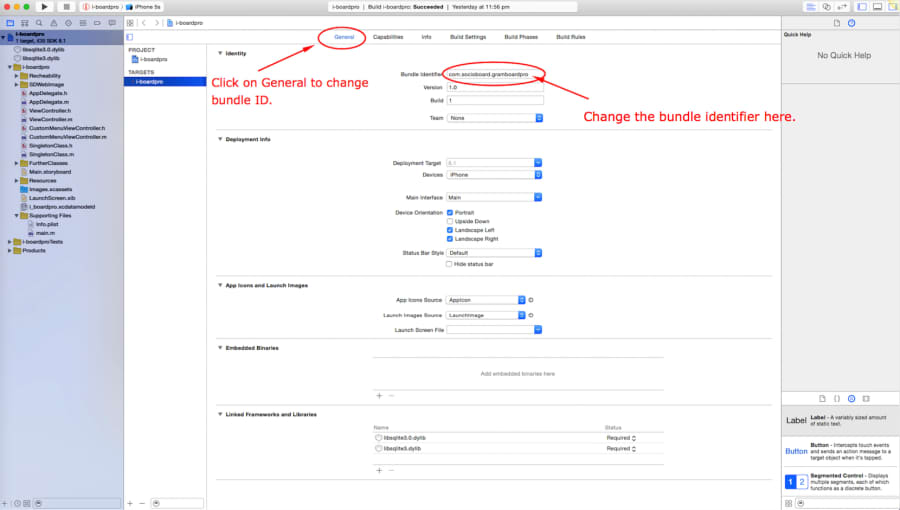This screenshot has width=900, height=510.
Task: Switch to the Build Rules tab
Action: [x=571, y=37]
